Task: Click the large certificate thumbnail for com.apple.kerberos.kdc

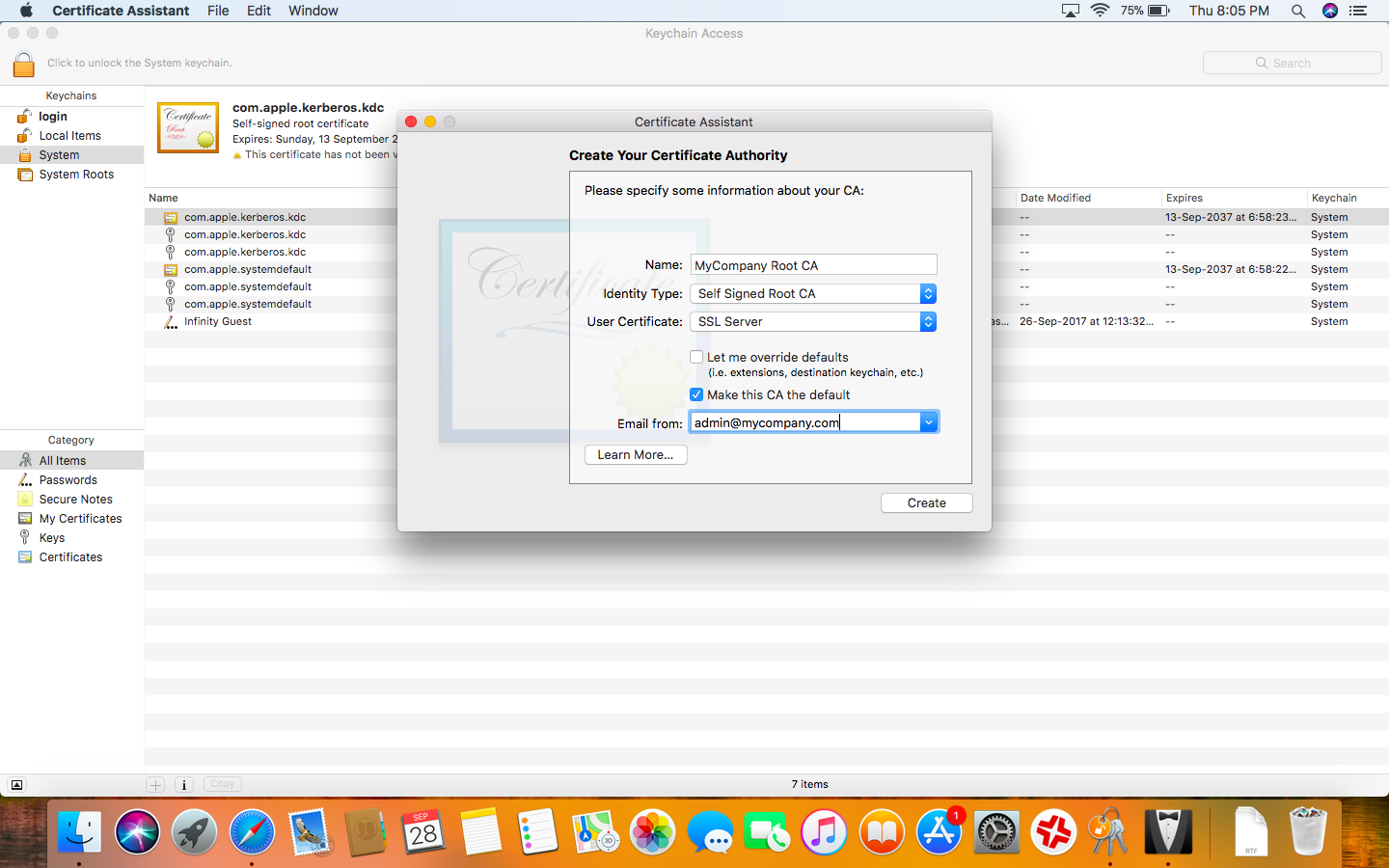Action: point(188,127)
